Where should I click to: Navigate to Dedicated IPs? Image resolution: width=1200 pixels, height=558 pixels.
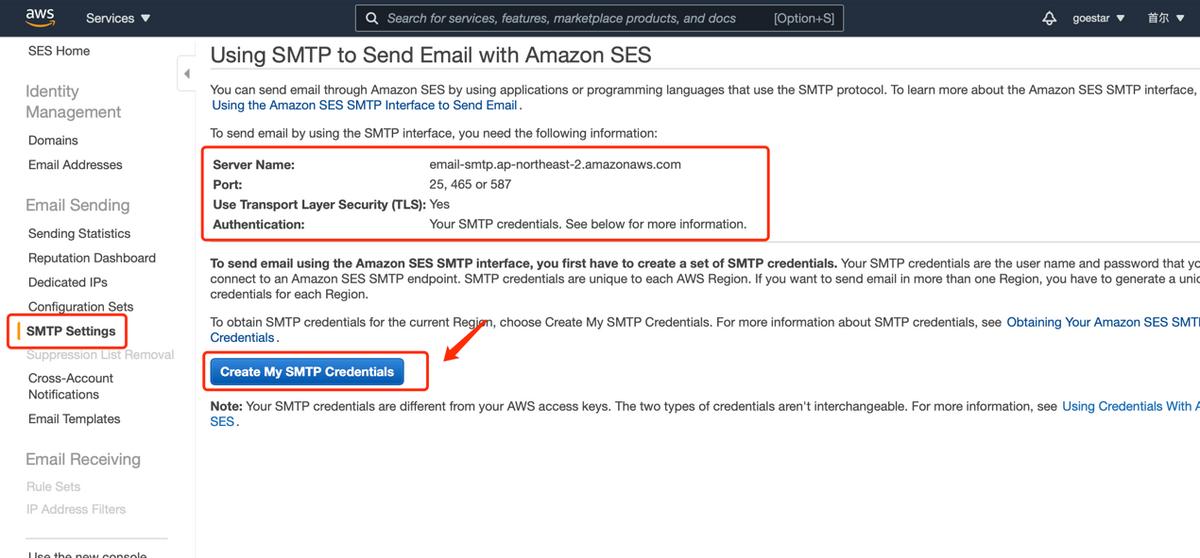[x=68, y=282]
